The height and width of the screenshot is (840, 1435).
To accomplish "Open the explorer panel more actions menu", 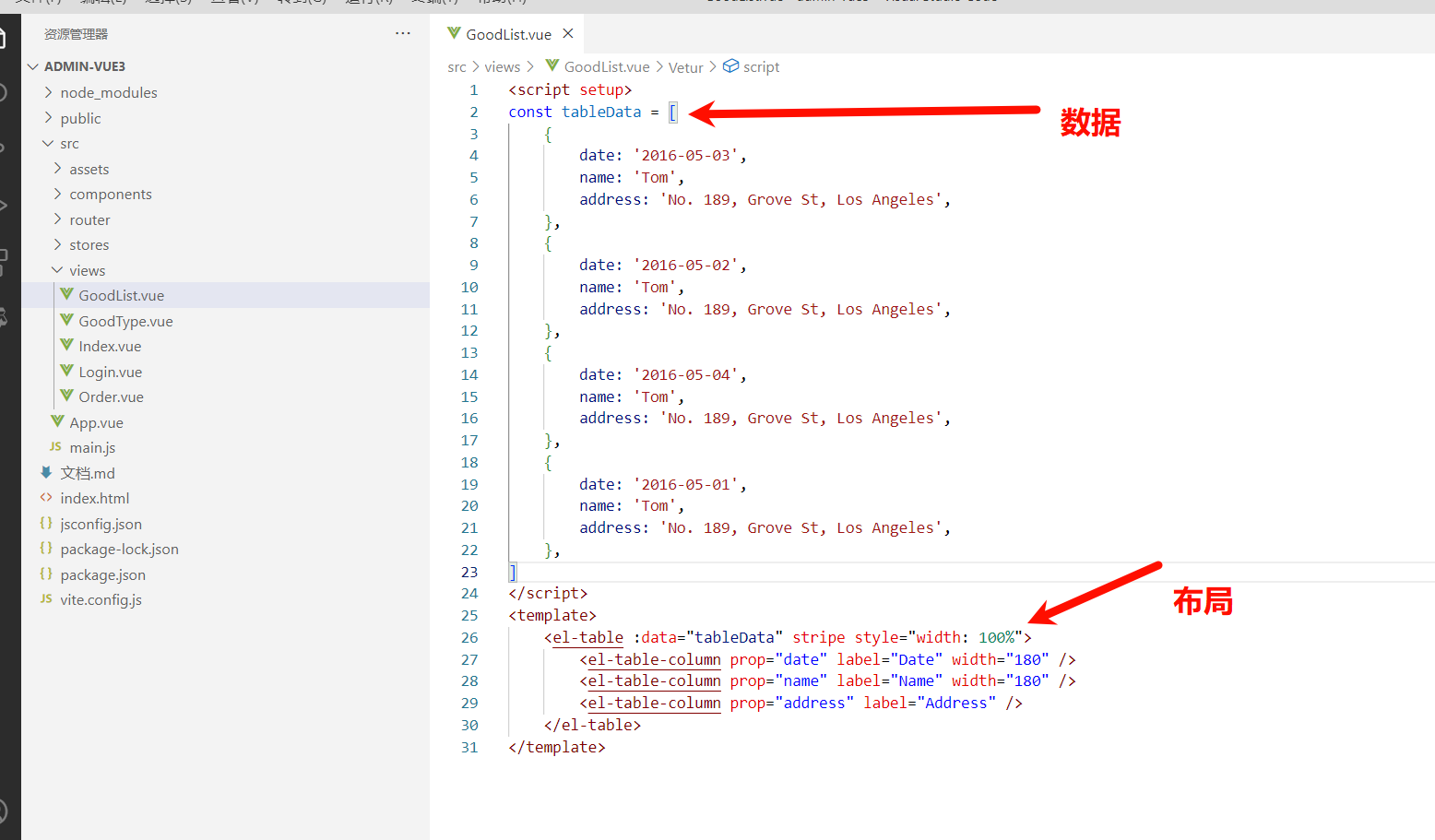I will coord(403,33).
